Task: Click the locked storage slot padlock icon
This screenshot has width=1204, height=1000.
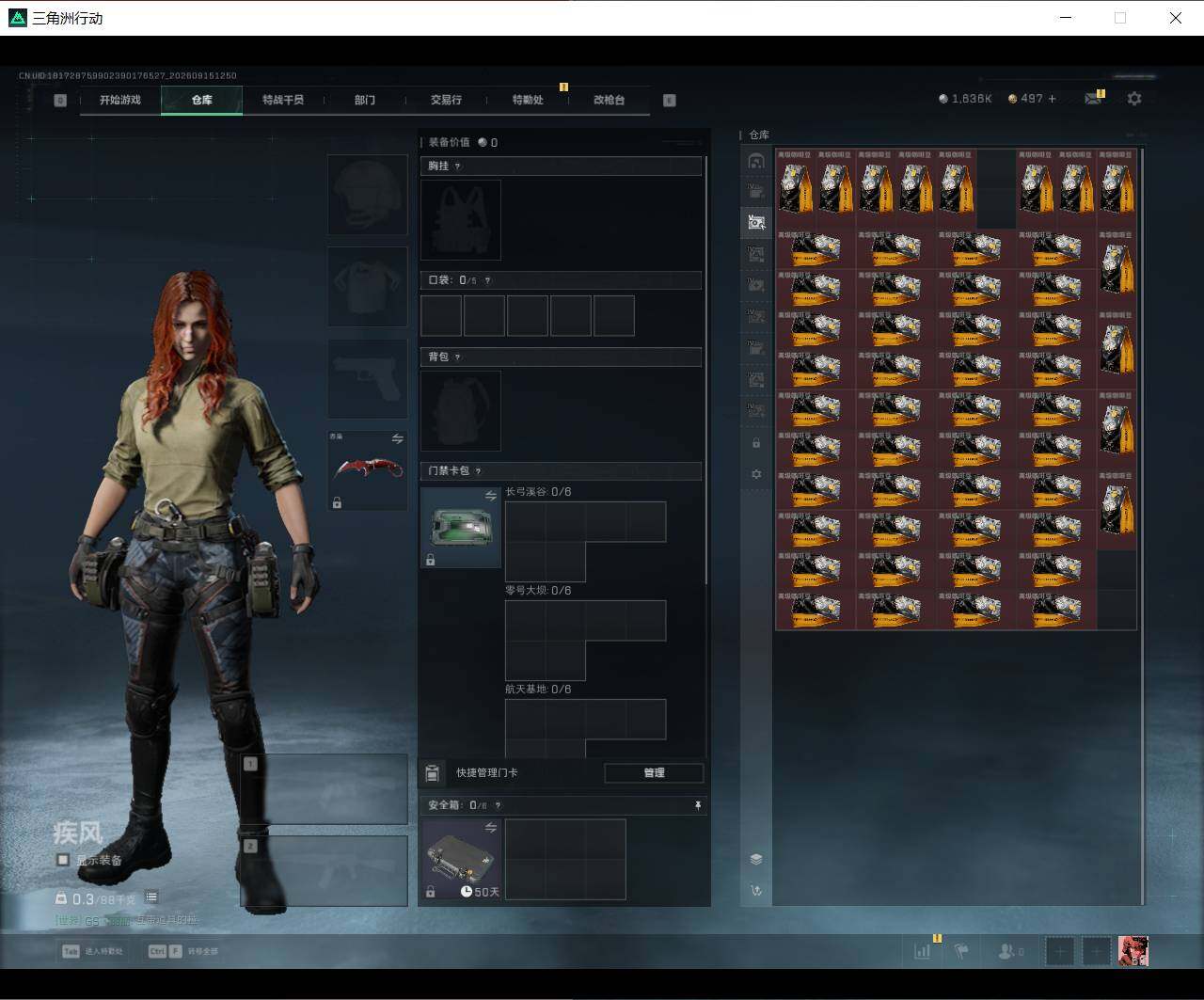Action: pos(756,443)
